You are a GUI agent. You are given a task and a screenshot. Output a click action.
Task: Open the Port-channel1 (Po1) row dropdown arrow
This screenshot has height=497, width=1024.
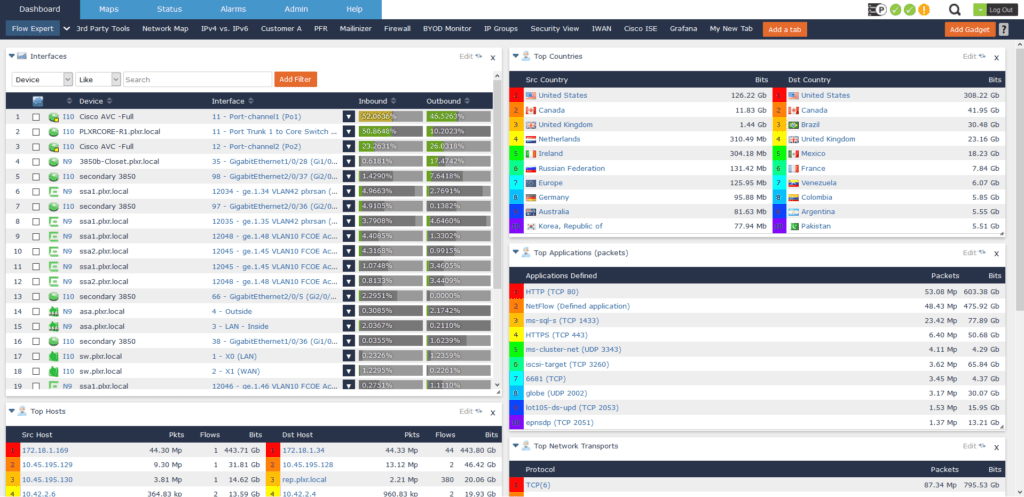point(349,116)
